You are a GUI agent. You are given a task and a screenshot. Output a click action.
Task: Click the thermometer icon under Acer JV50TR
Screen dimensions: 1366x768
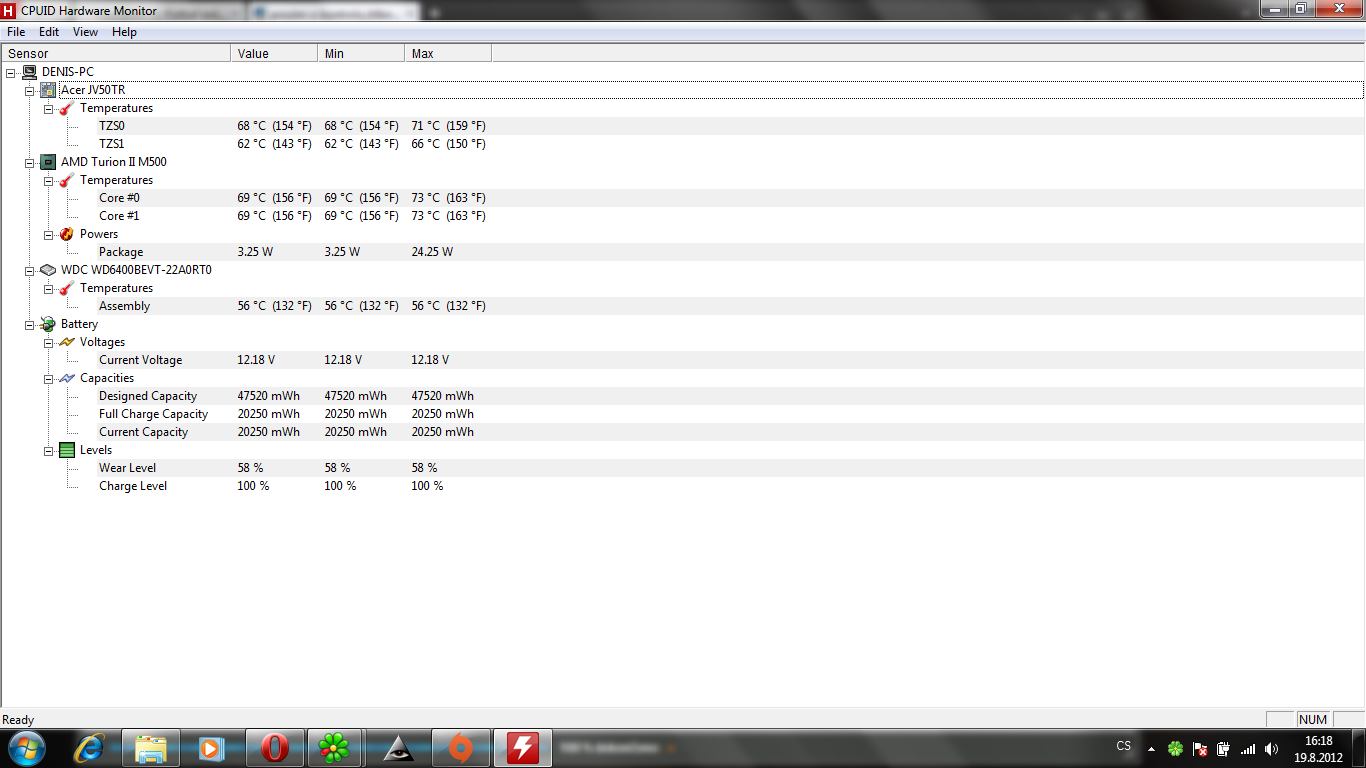point(67,108)
